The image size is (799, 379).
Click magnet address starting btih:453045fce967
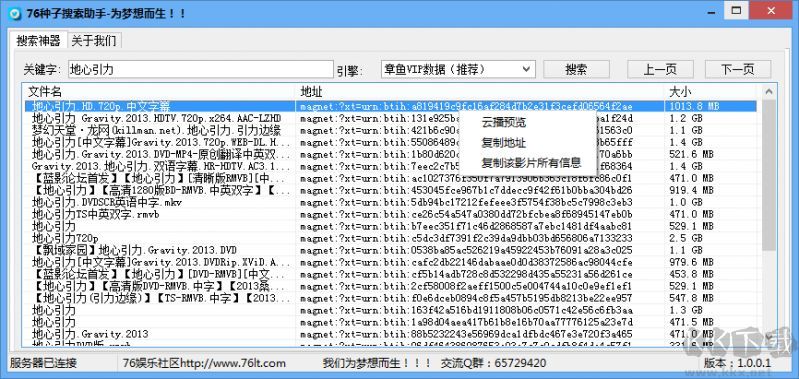pyautogui.click(x=466, y=190)
